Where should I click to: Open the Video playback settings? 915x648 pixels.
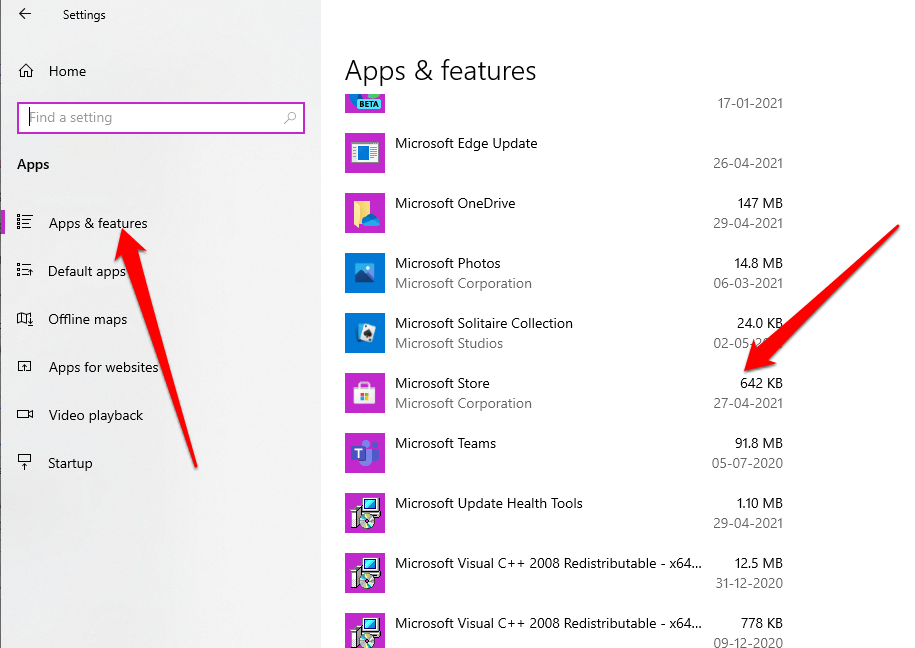(96, 415)
